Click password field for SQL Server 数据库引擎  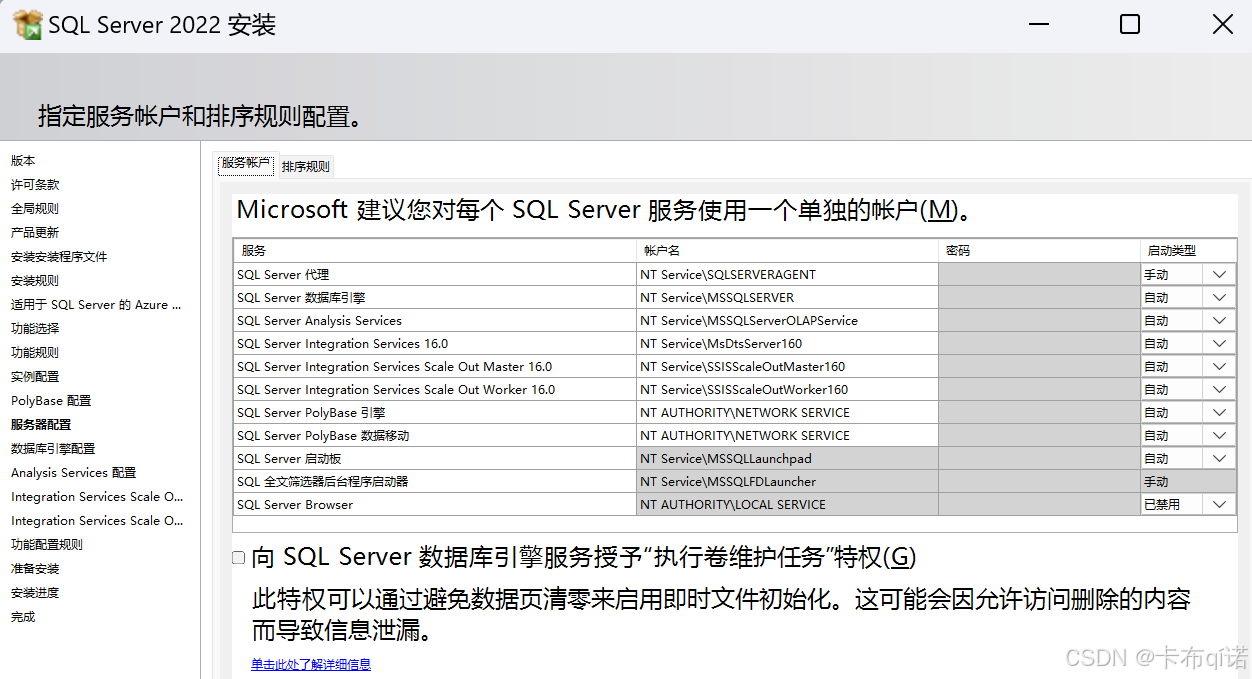coord(1040,297)
